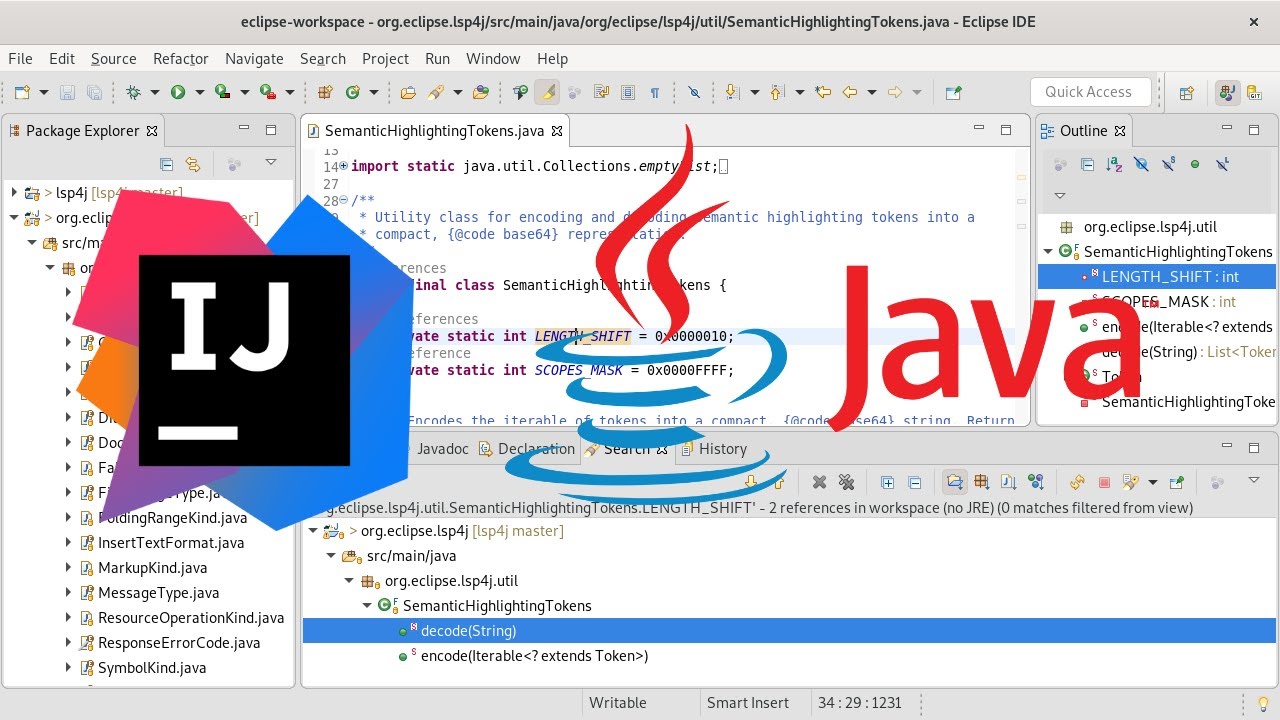Collapse all in Package Explorer toolbar
This screenshot has width=1280, height=720.
click(167, 164)
